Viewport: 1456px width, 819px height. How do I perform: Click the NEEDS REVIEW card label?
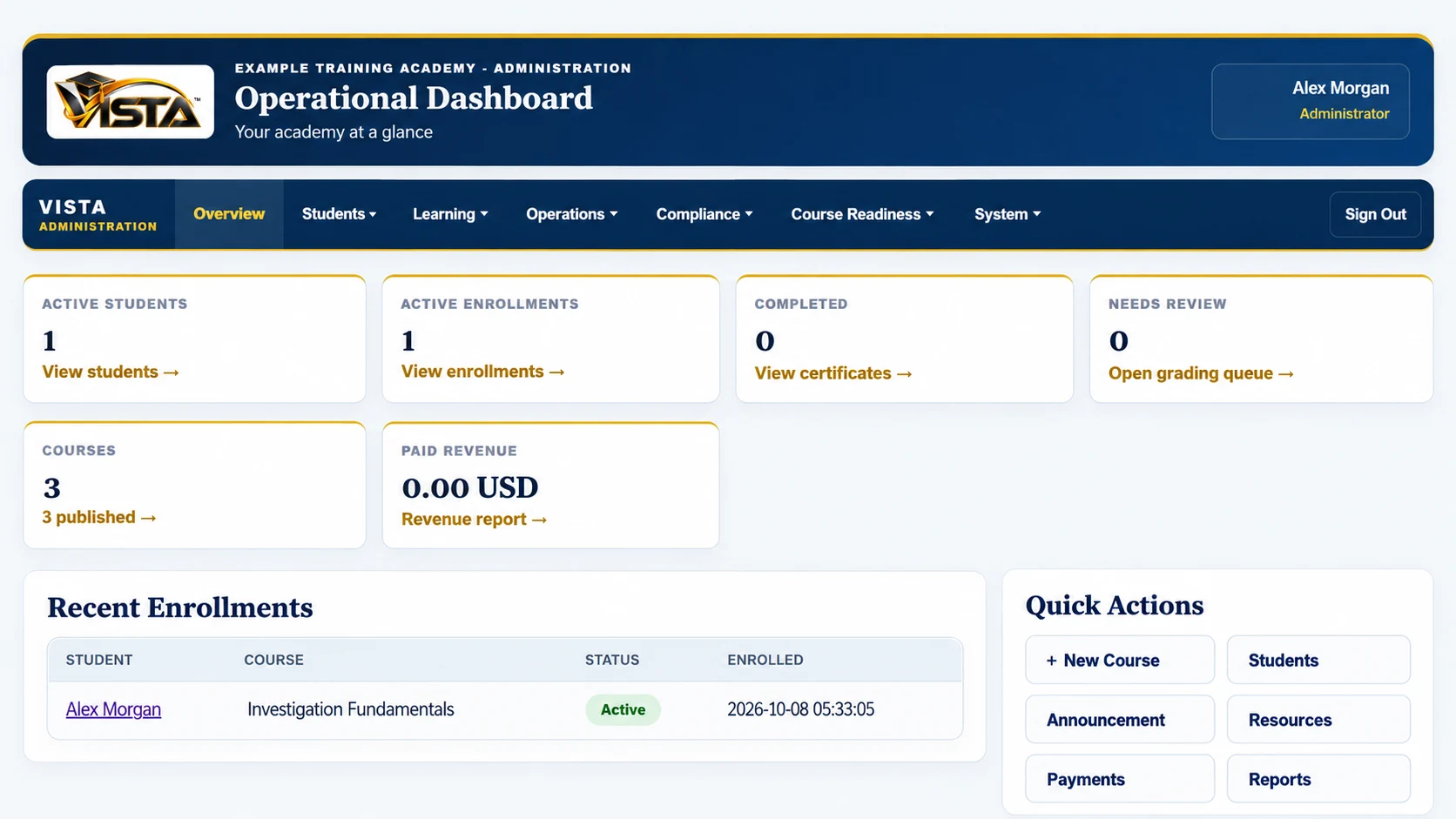[1167, 304]
